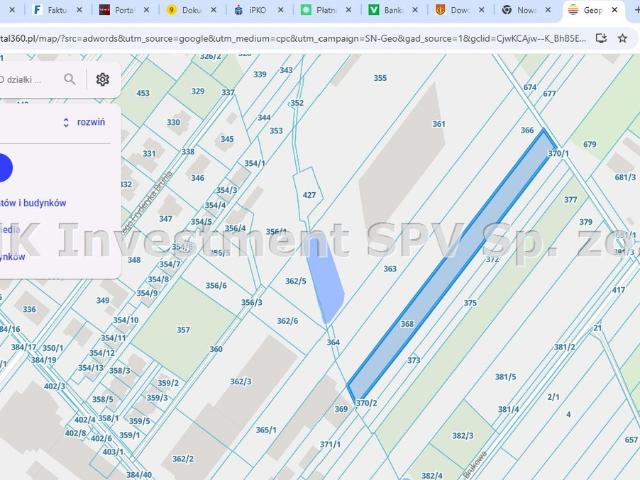The image size is (640, 480).
Task: Click the search magnifier icon
Action: click(69, 79)
